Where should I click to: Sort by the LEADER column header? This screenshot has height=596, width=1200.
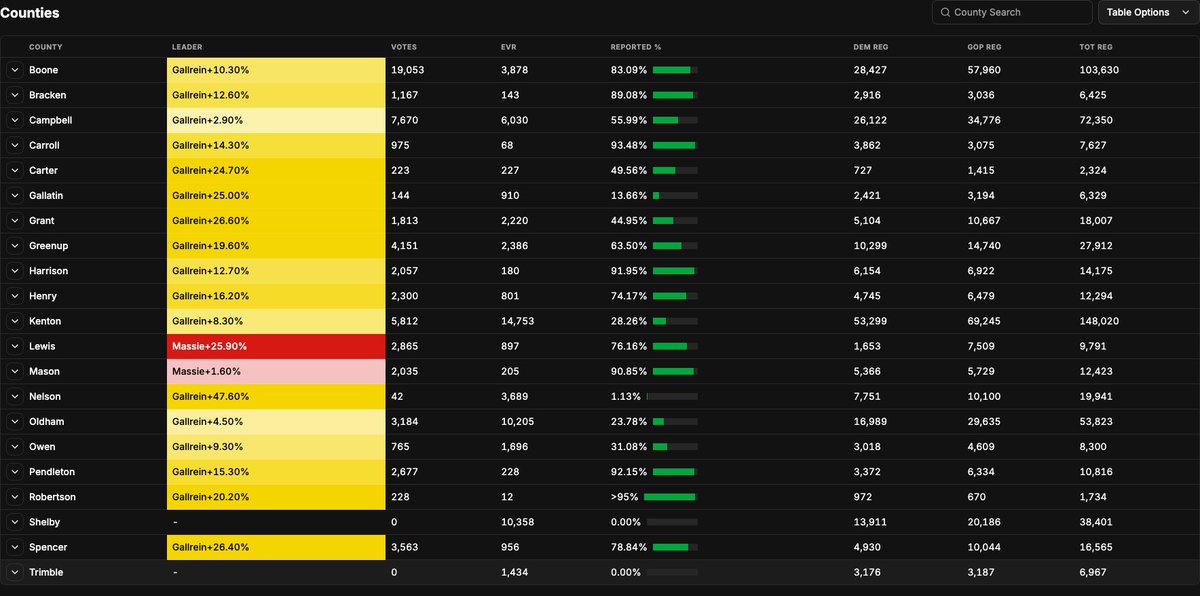pos(187,47)
